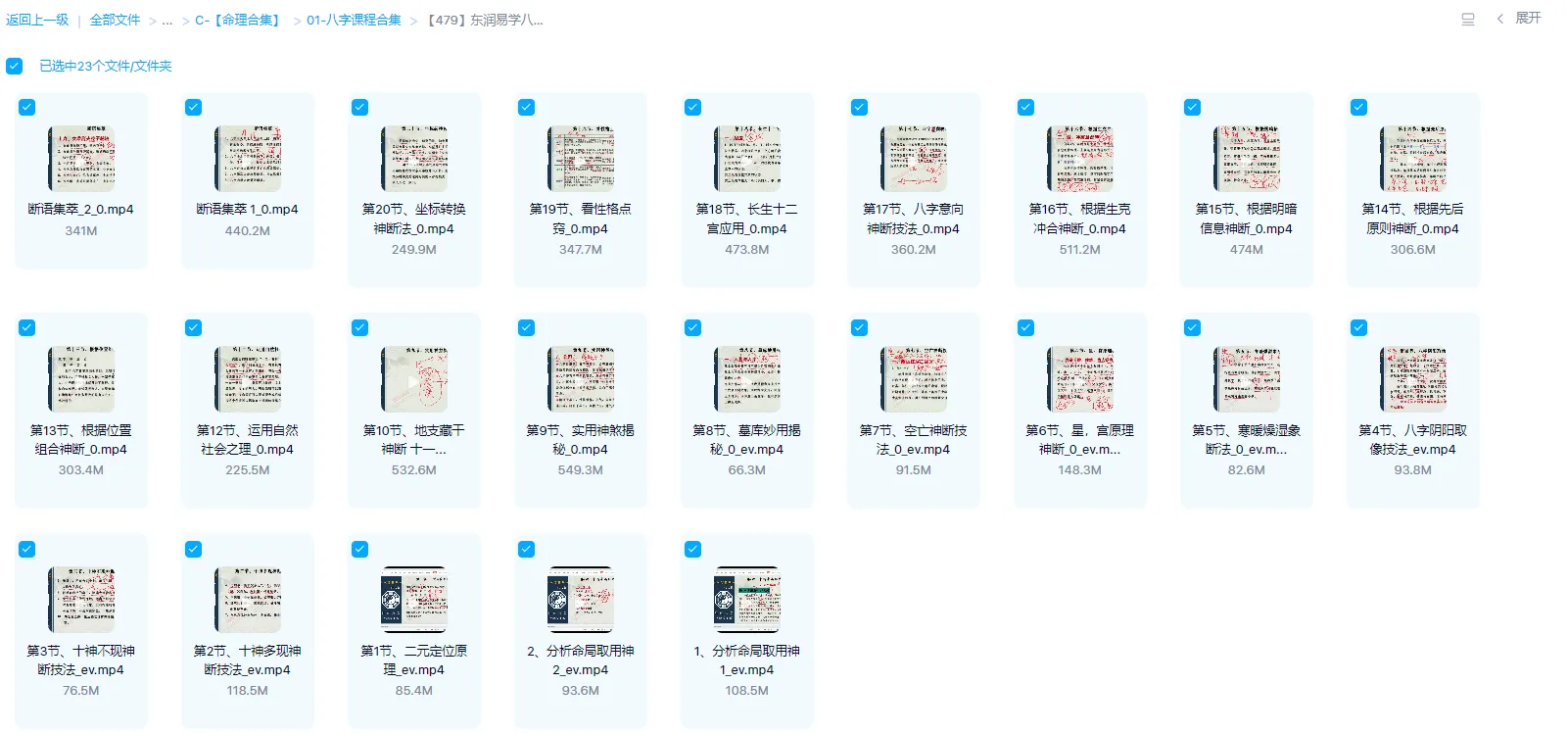Uncheck the checkbox on 断语集萃 1_0.mp4
The width and height of the screenshot is (1568, 733).
coord(194,108)
